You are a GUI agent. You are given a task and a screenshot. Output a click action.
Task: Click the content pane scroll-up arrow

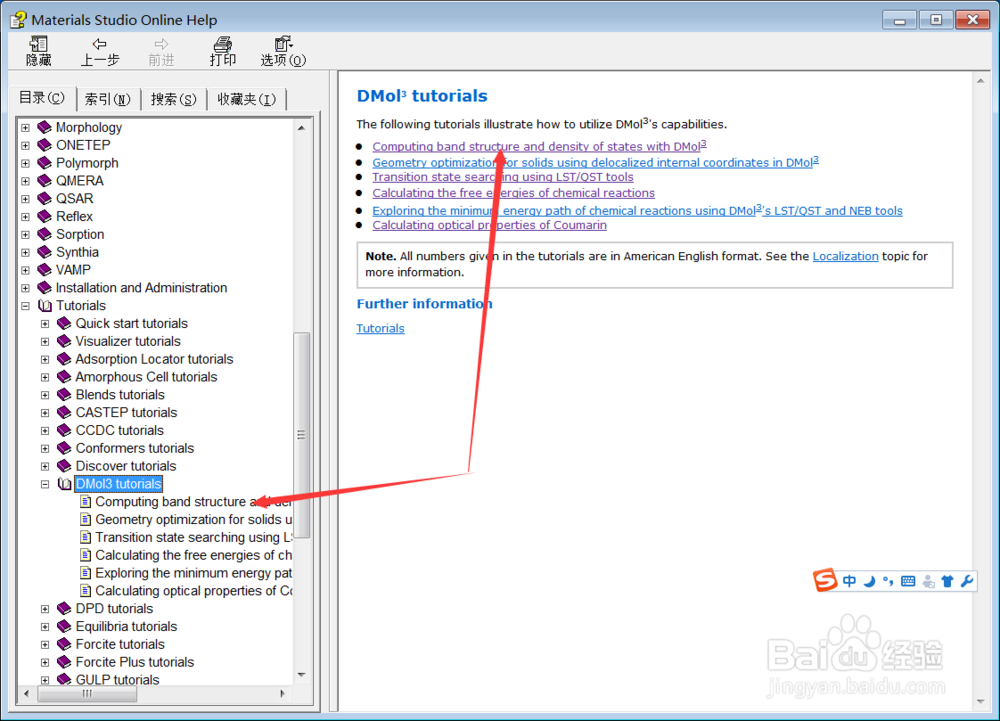[980, 81]
